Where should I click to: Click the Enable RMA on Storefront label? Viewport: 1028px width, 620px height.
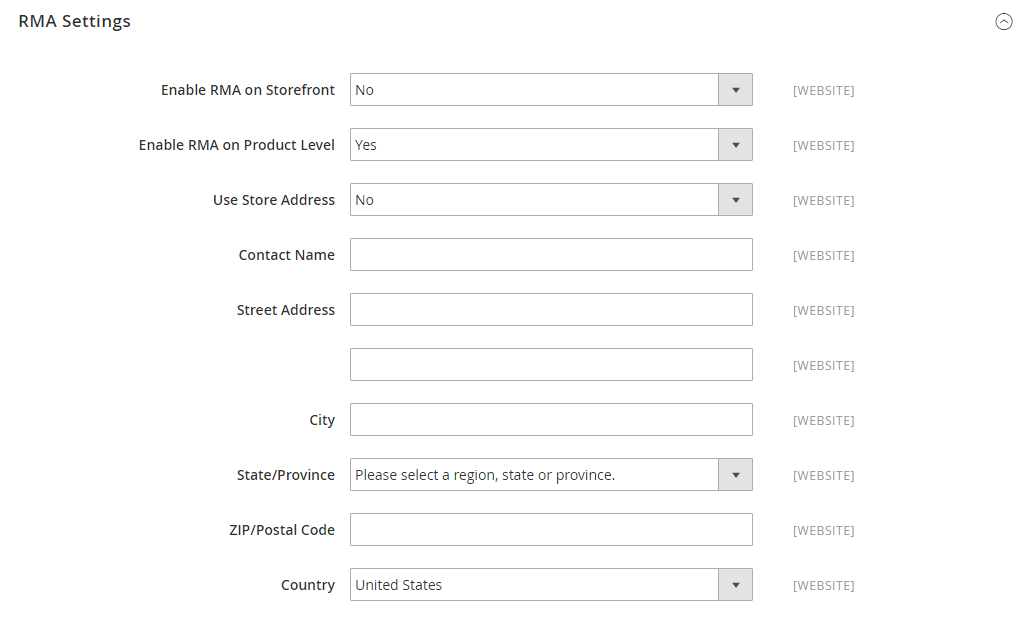pos(248,89)
